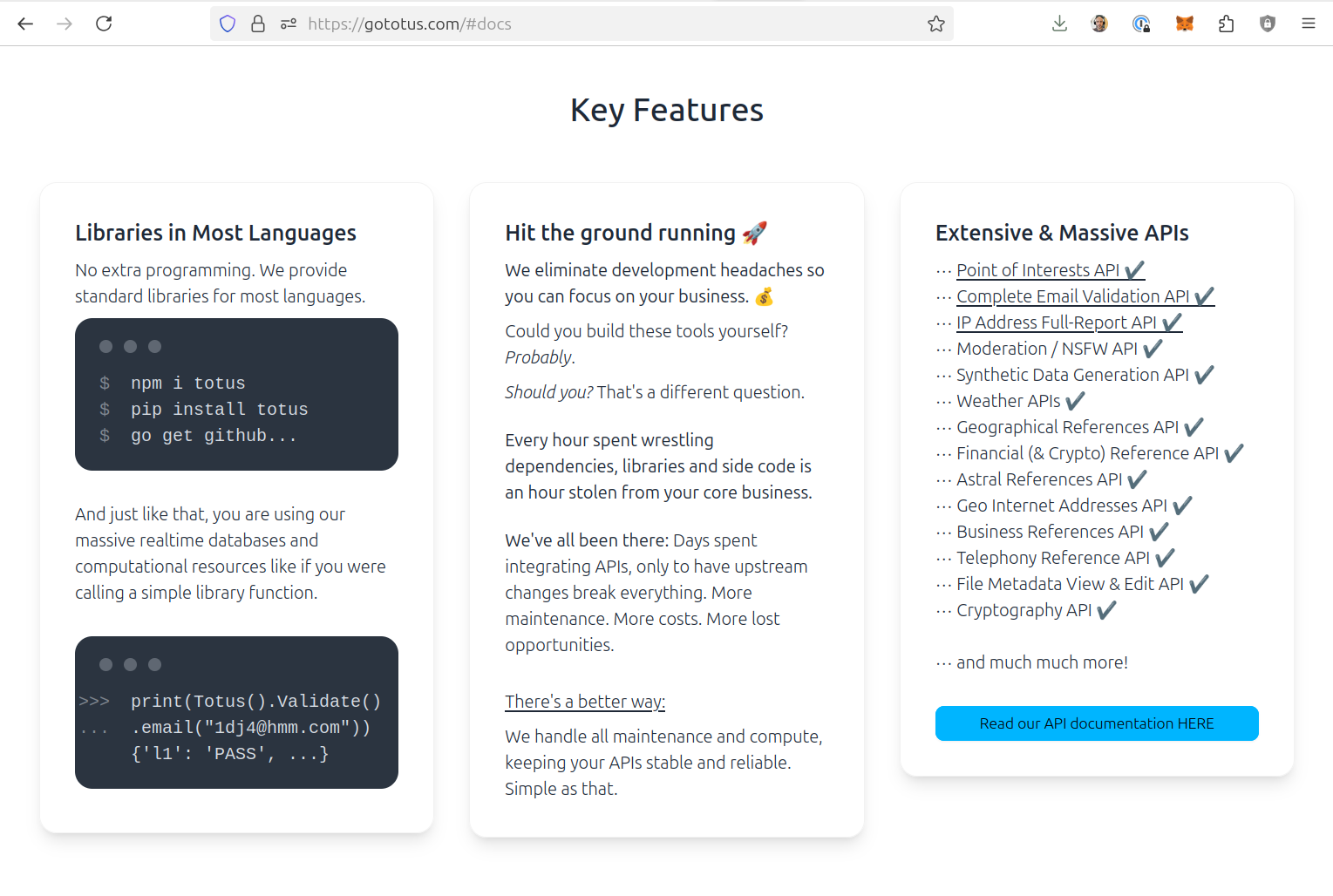Click the Key Features heading

pos(667,111)
